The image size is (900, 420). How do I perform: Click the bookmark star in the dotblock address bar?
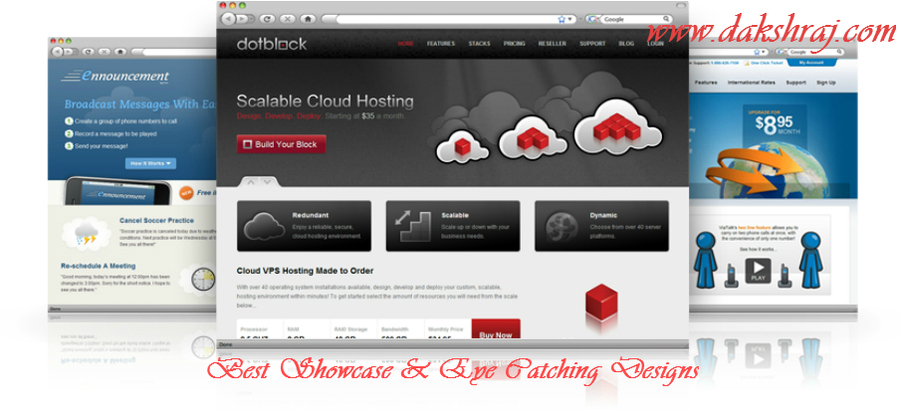point(561,19)
